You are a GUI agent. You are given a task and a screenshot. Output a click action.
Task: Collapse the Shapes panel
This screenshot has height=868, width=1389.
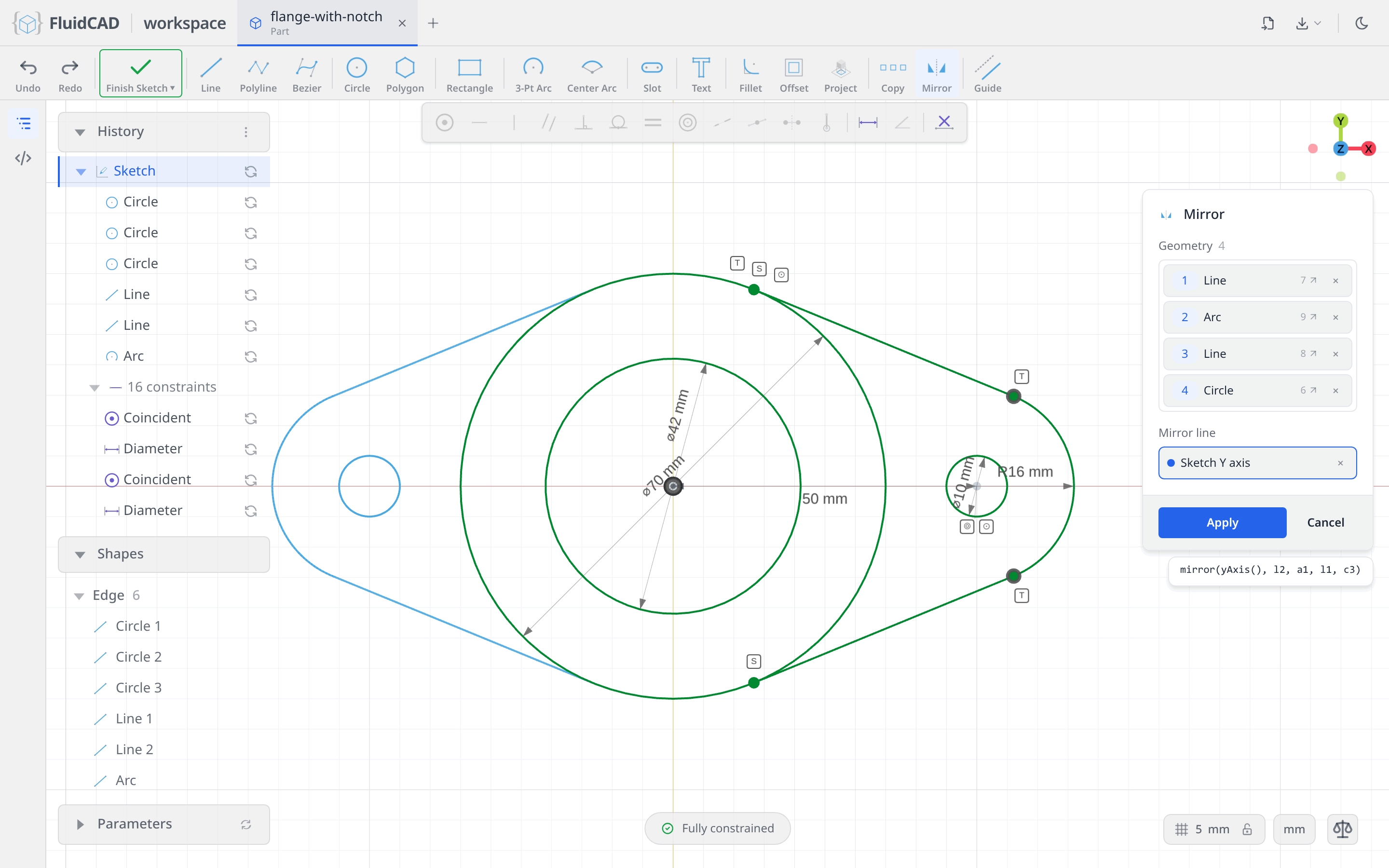tap(81, 555)
